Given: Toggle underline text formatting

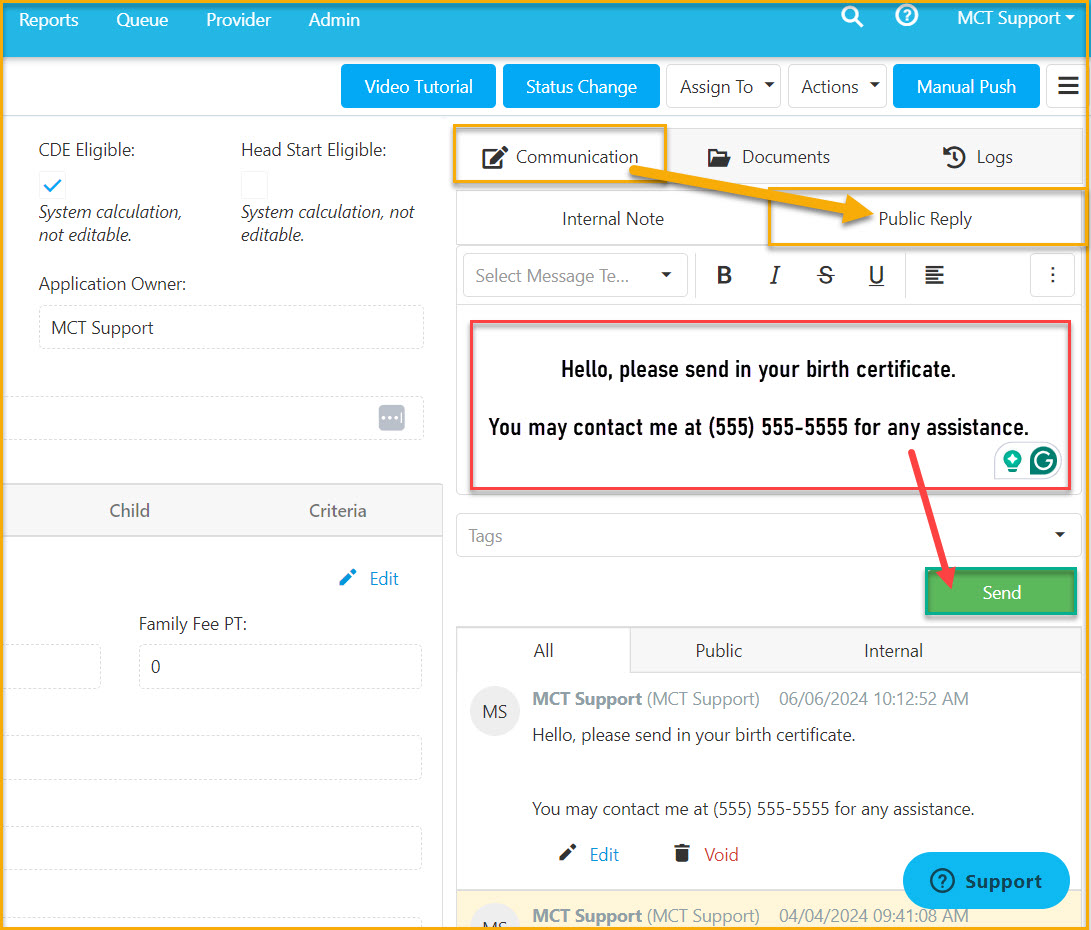Looking at the screenshot, I should tap(876, 275).
